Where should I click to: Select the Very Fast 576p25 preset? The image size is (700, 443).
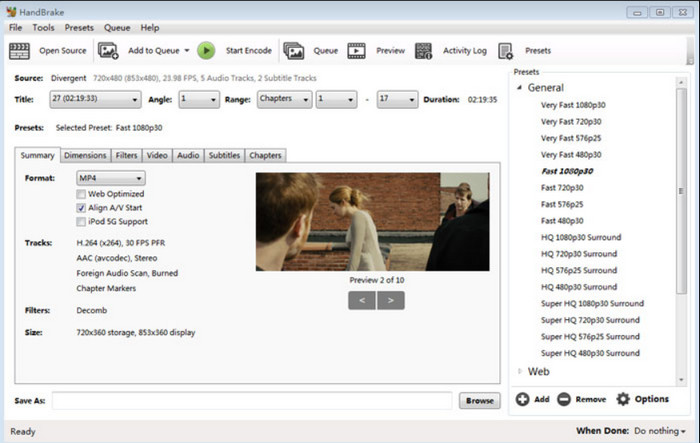571,138
